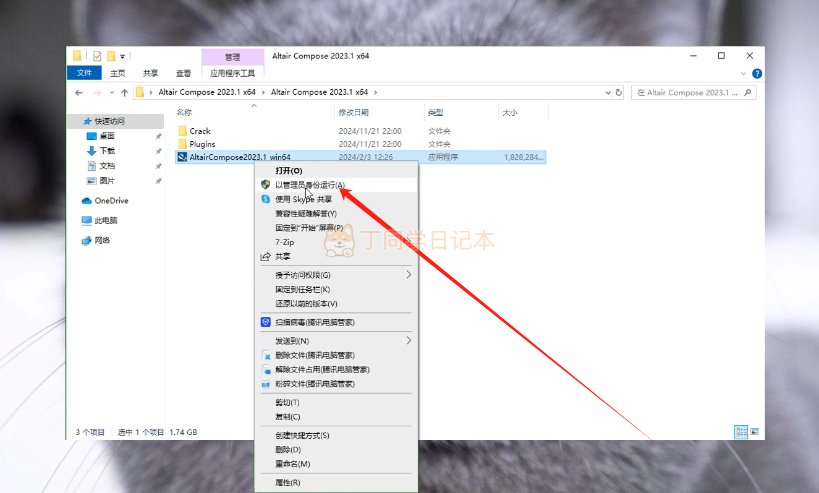Click the Tencent shield scan icon

(x=265, y=322)
